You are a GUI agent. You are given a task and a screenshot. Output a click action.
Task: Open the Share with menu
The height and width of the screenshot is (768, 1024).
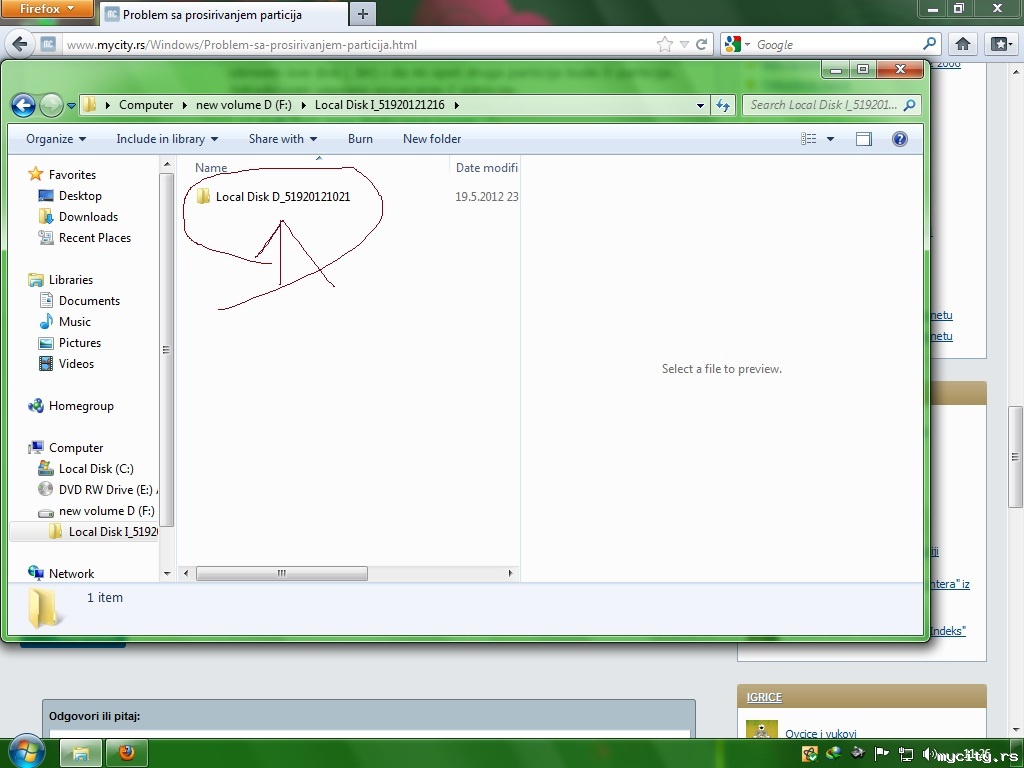click(282, 138)
